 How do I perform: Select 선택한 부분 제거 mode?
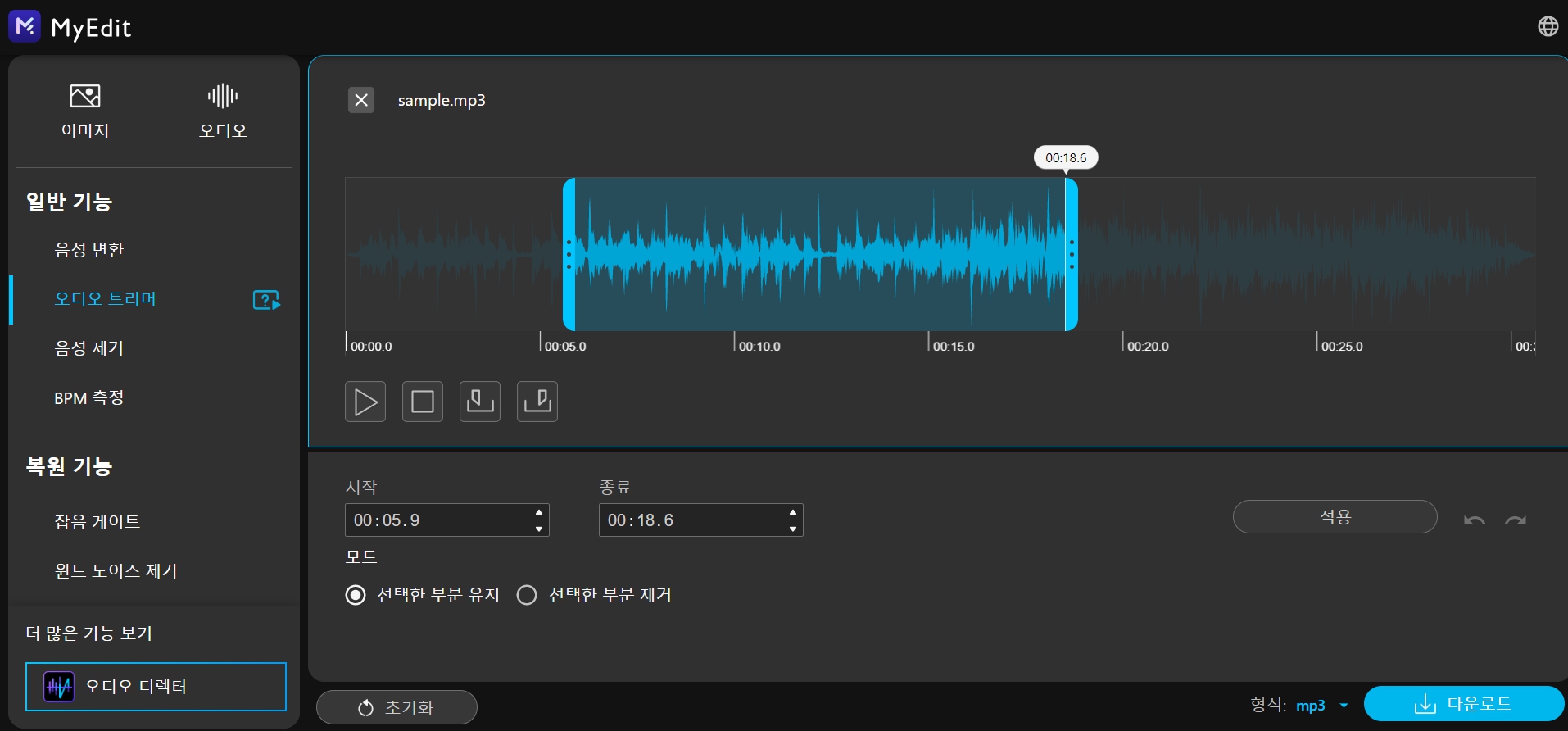click(x=527, y=595)
